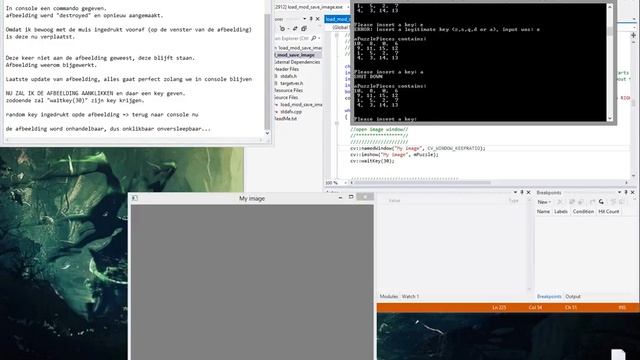Open Solution Explorer window position dropdown

pyautogui.click(x=304, y=19)
